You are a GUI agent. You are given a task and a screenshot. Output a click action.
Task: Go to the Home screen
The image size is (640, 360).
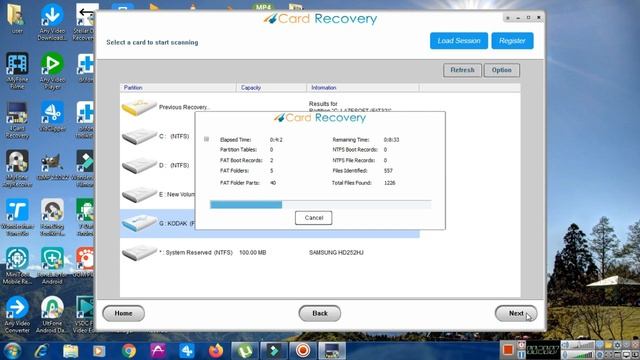click(123, 313)
